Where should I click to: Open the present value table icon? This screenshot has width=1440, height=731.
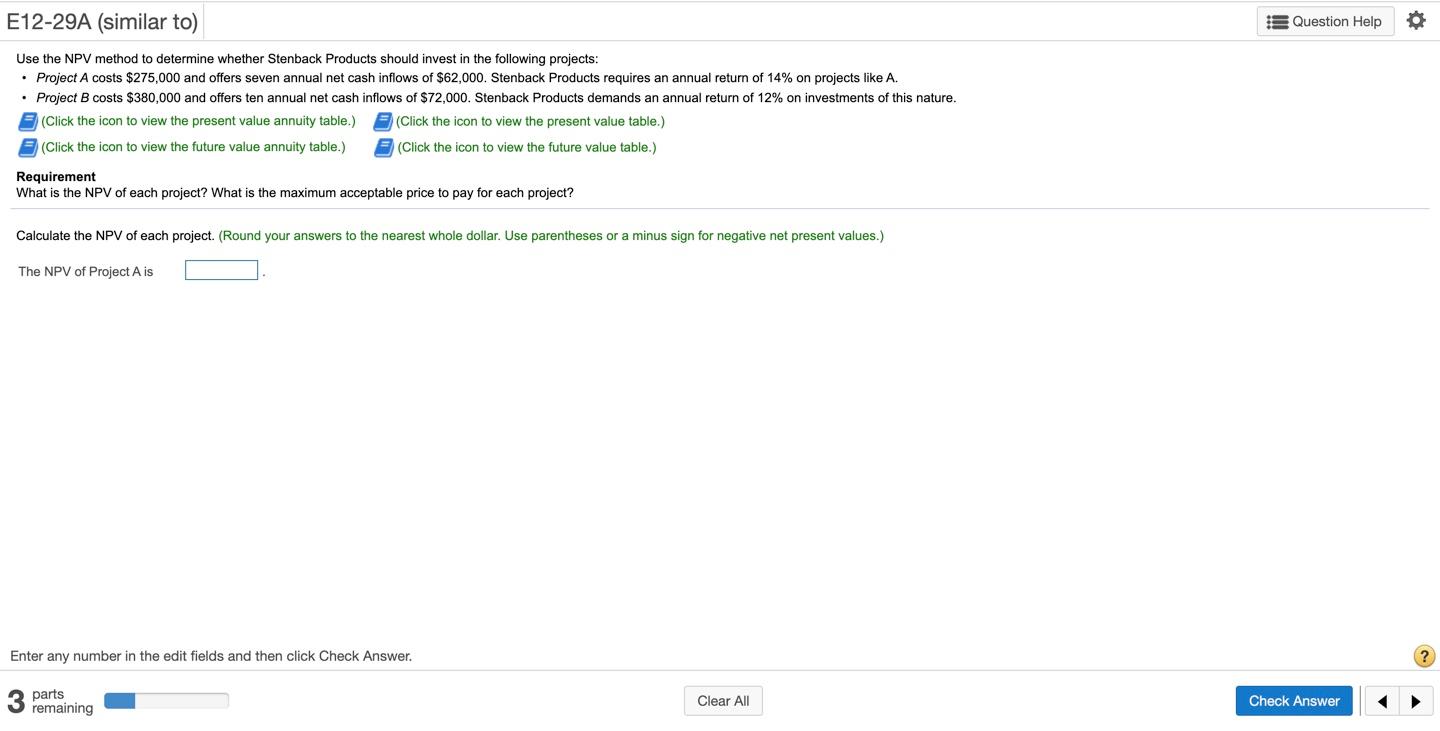click(x=382, y=120)
